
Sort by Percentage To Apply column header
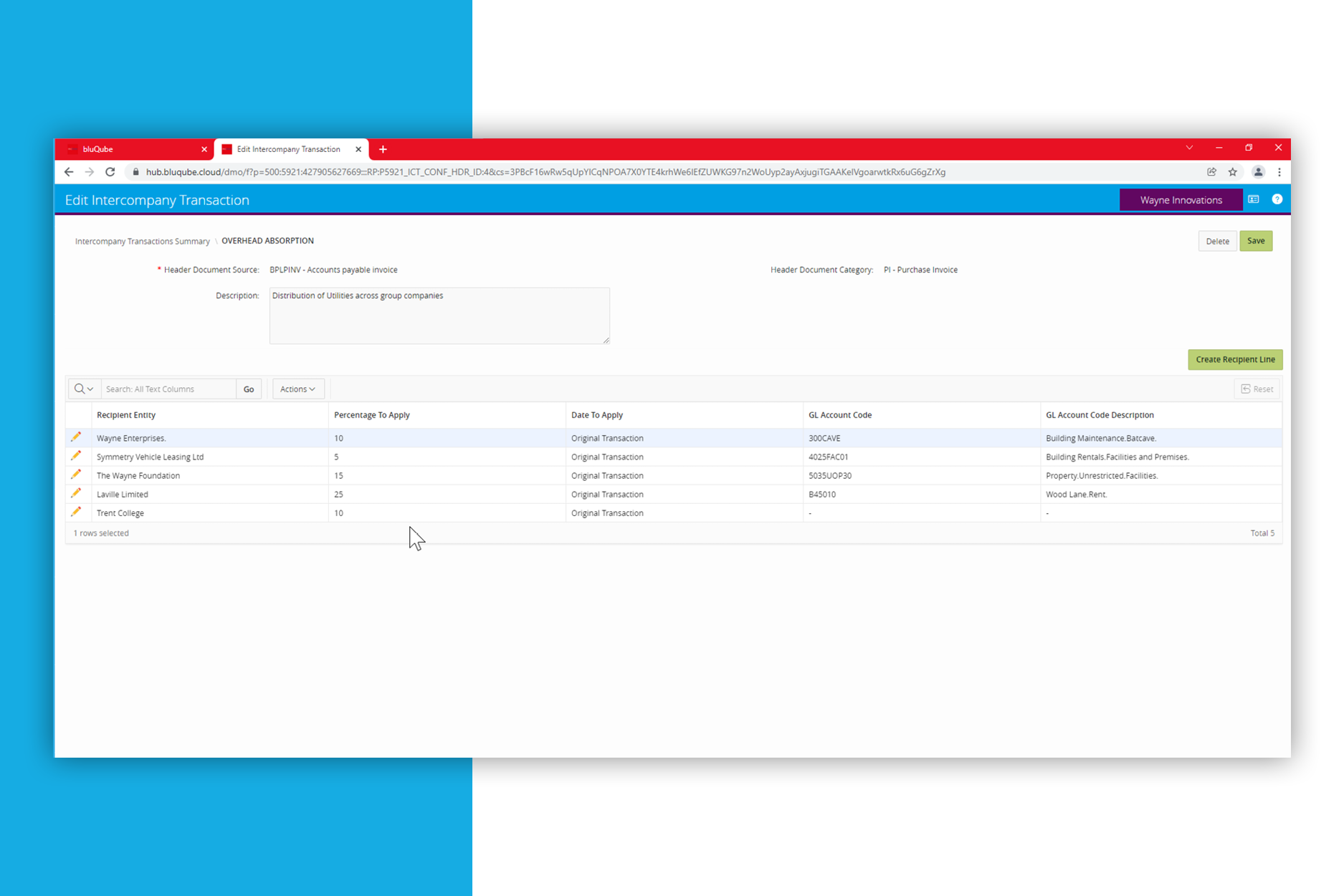[372, 415]
